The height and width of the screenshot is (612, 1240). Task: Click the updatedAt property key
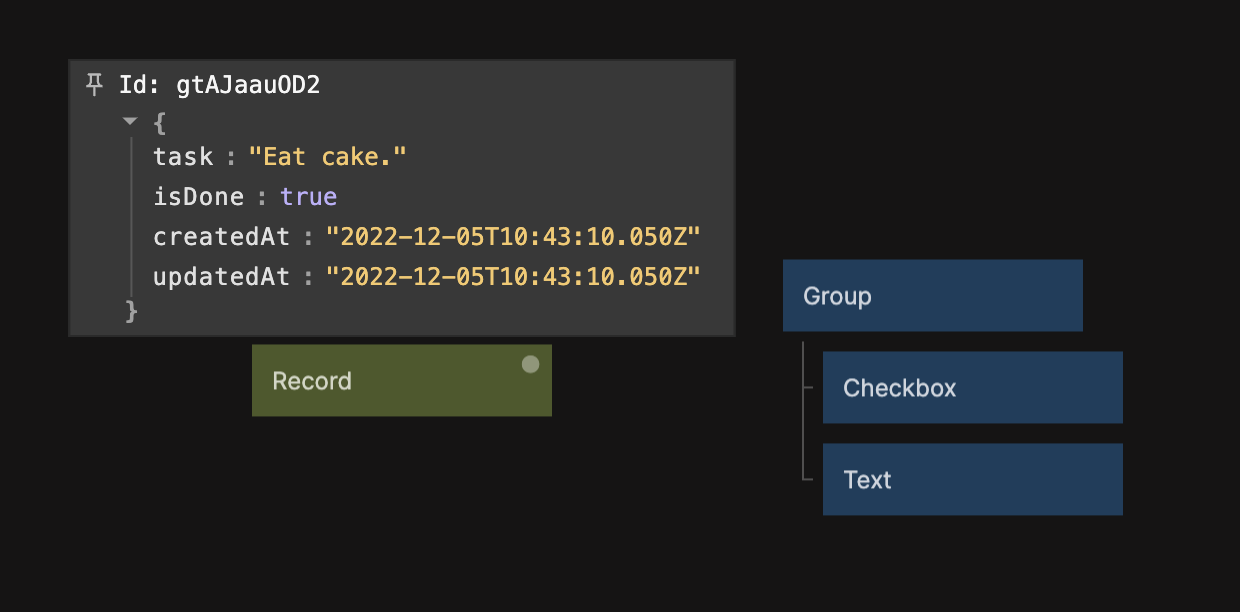tap(221, 277)
